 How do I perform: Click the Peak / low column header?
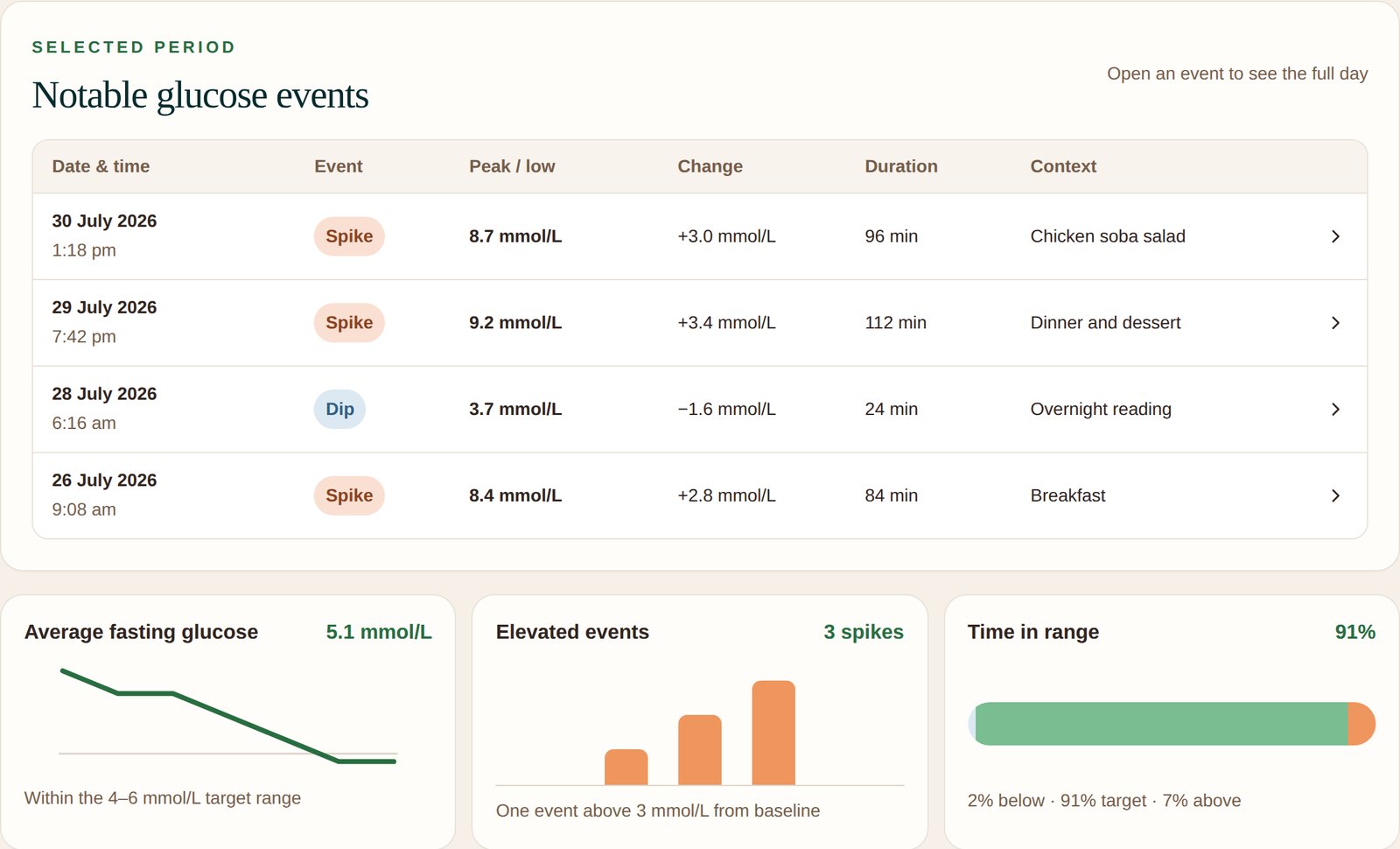click(512, 166)
